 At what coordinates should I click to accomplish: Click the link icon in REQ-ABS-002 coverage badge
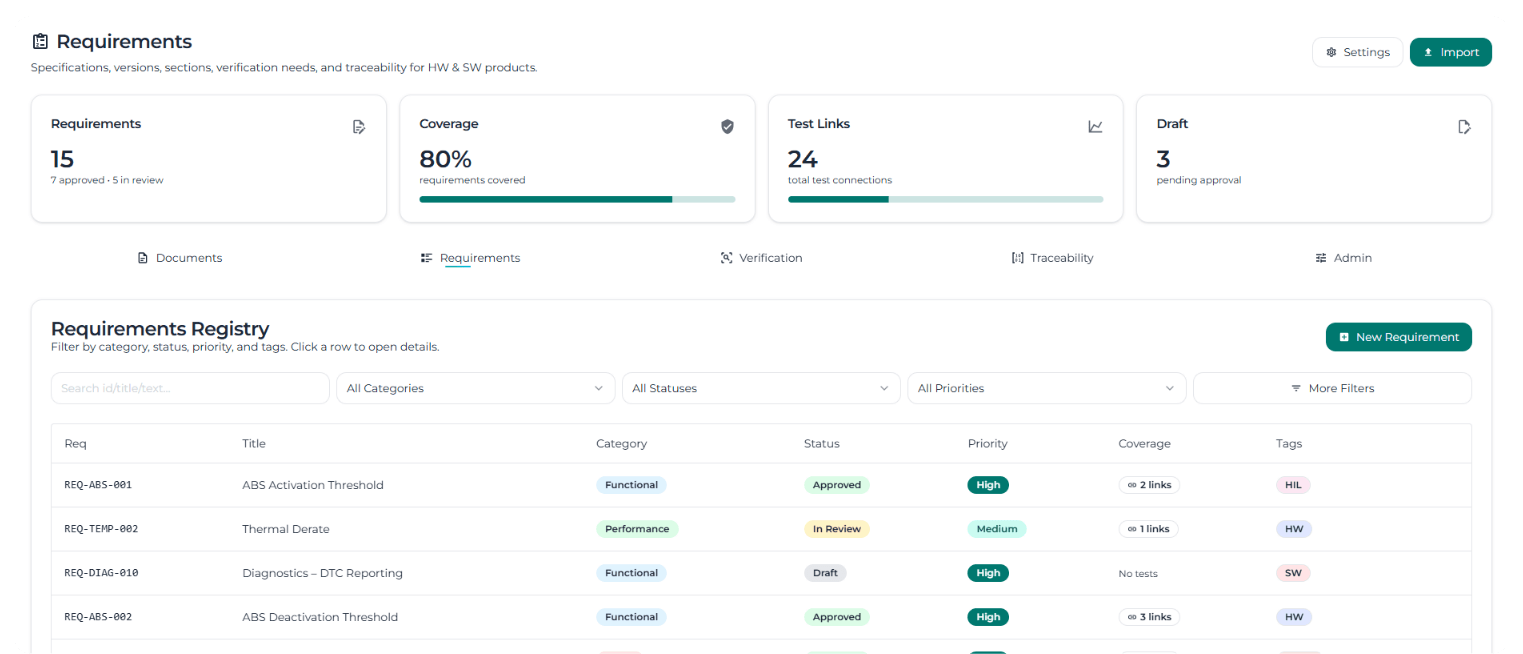pos(1131,617)
